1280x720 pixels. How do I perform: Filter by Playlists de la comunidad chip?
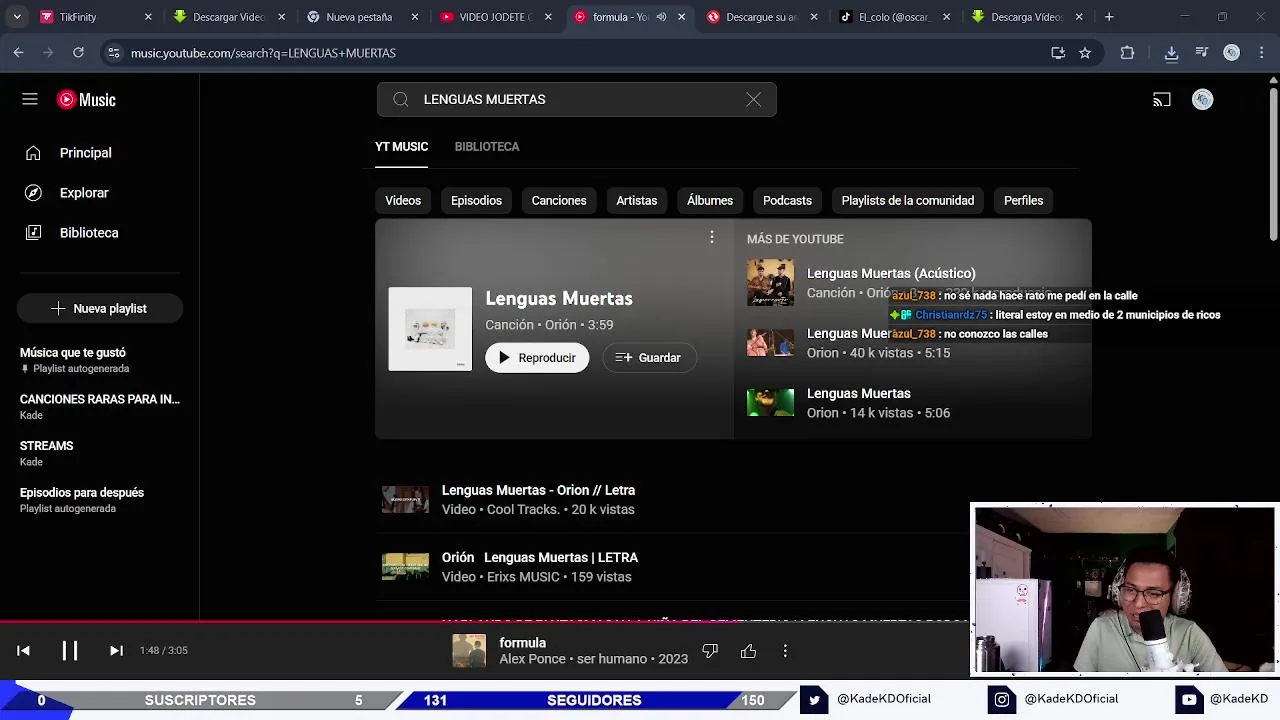908,201
